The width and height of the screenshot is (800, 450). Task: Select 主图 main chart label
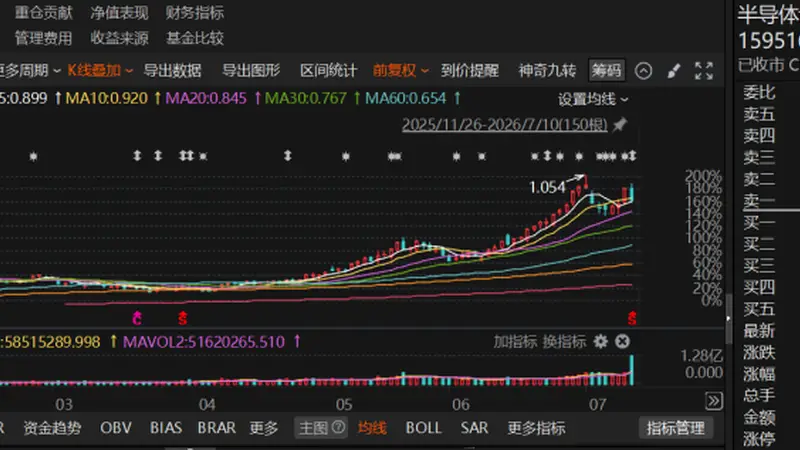(313, 428)
